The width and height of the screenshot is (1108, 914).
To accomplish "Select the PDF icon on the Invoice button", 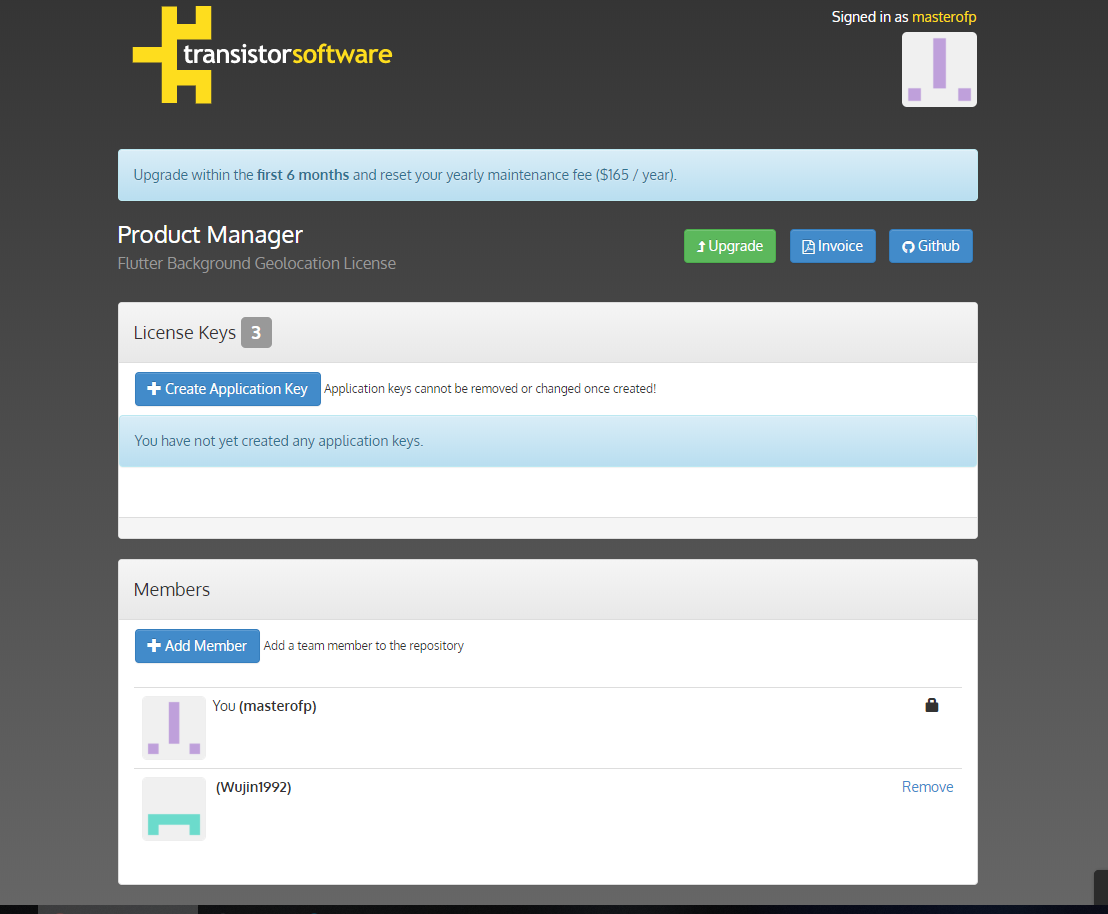I will [x=807, y=245].
